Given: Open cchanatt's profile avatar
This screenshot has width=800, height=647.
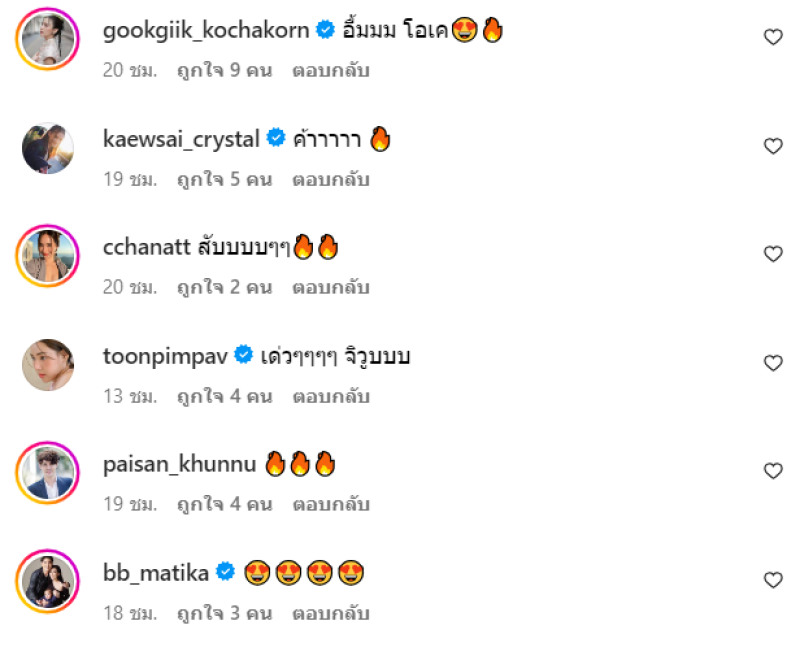Looking at the screenshot, I should [47, 256].
